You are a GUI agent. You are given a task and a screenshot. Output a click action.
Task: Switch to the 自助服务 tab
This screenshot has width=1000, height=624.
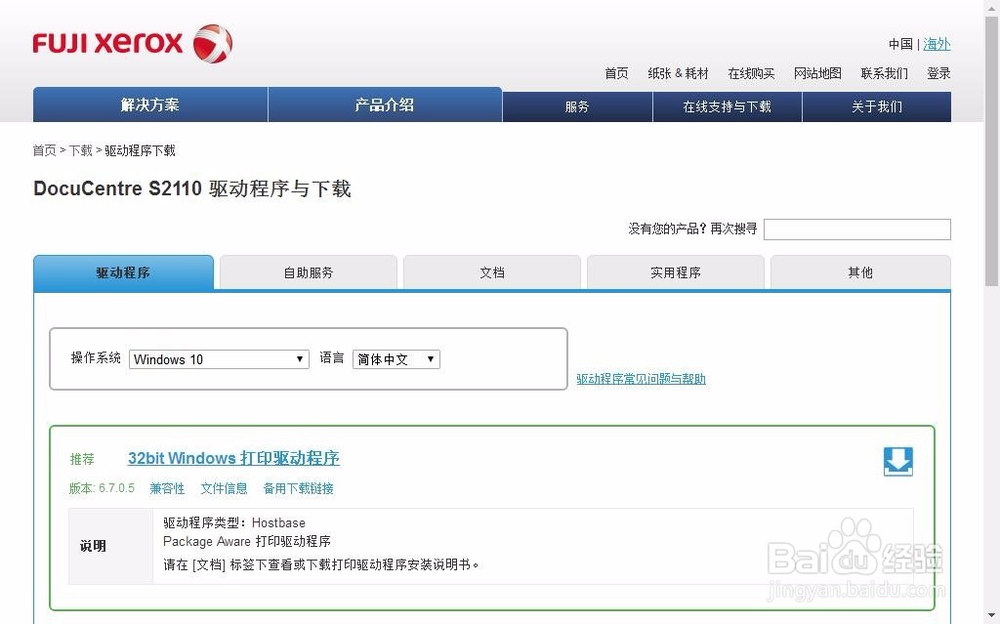pyautogui.click(x=308, y=272)
